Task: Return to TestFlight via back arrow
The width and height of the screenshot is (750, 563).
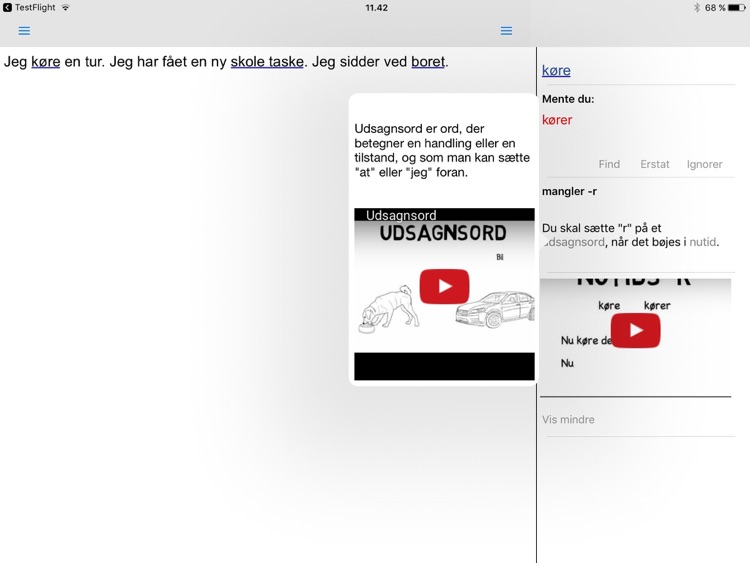Action: click(7, 8)
